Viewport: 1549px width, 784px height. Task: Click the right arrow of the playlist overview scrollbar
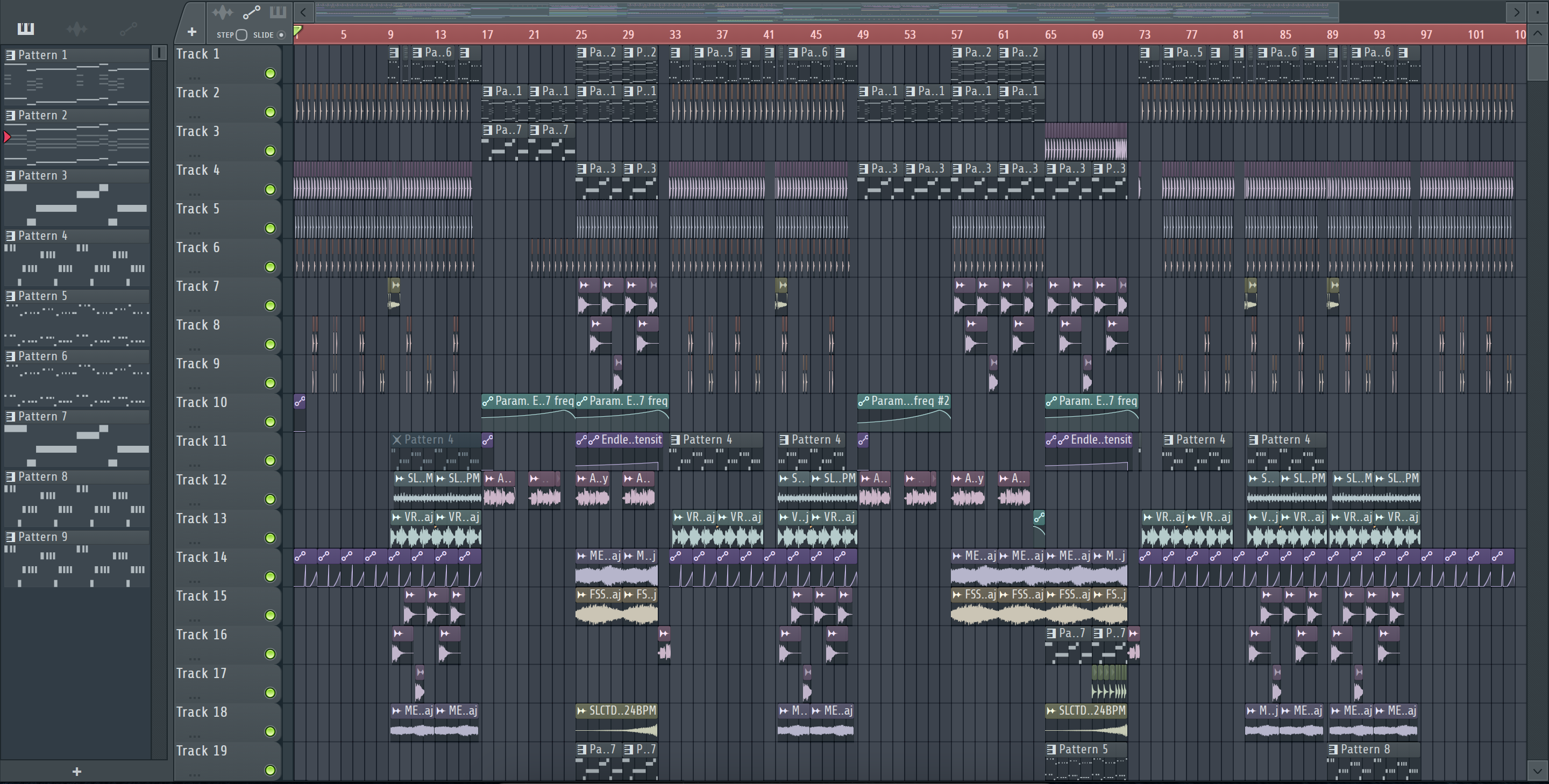coord(1516,11)
